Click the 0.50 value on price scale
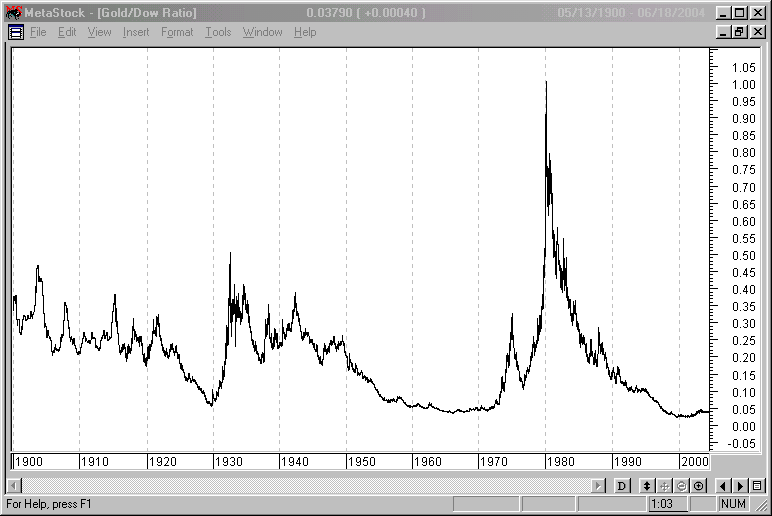 743,256
